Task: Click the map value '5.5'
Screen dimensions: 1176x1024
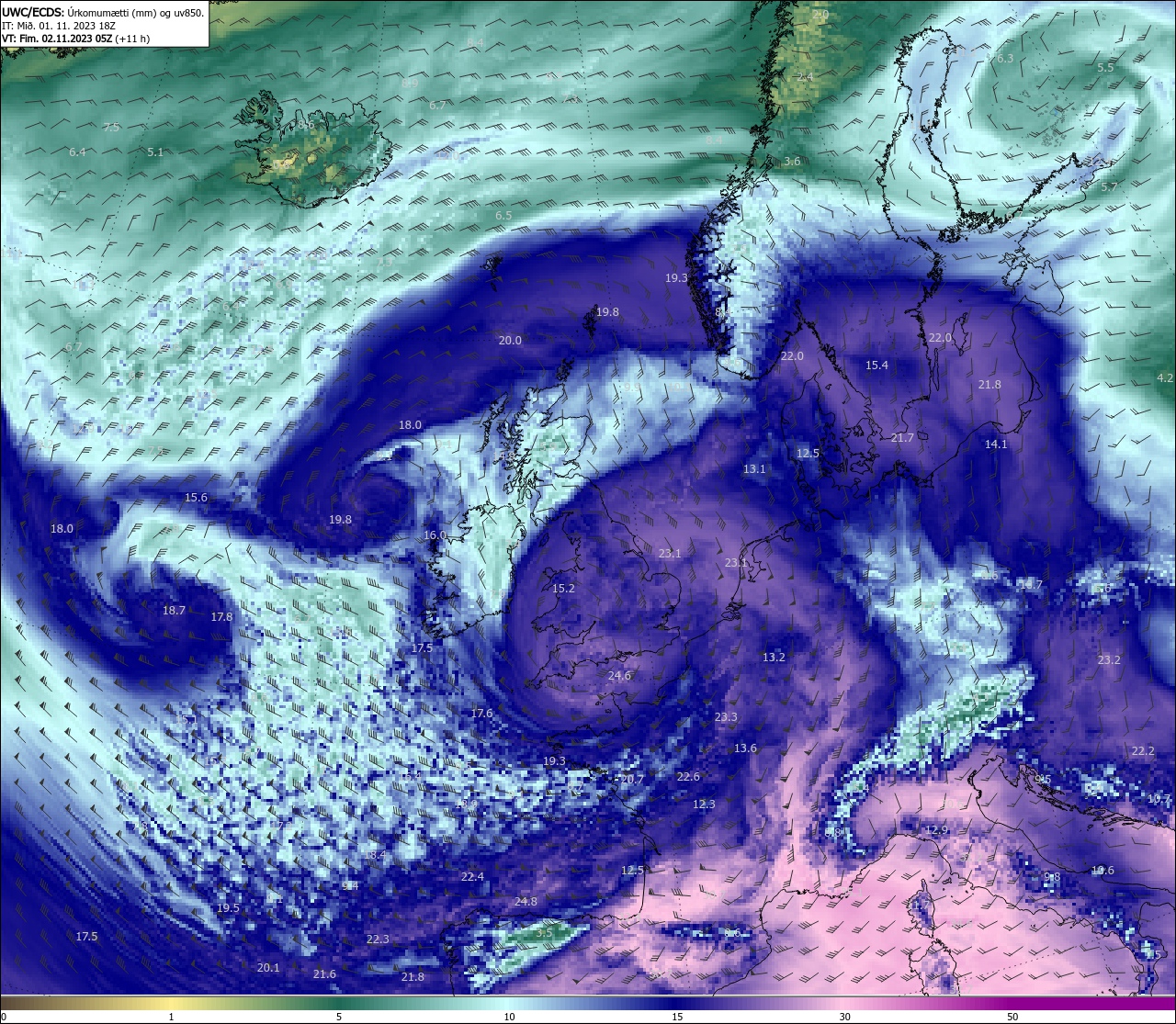Action: pos(1105,67)
